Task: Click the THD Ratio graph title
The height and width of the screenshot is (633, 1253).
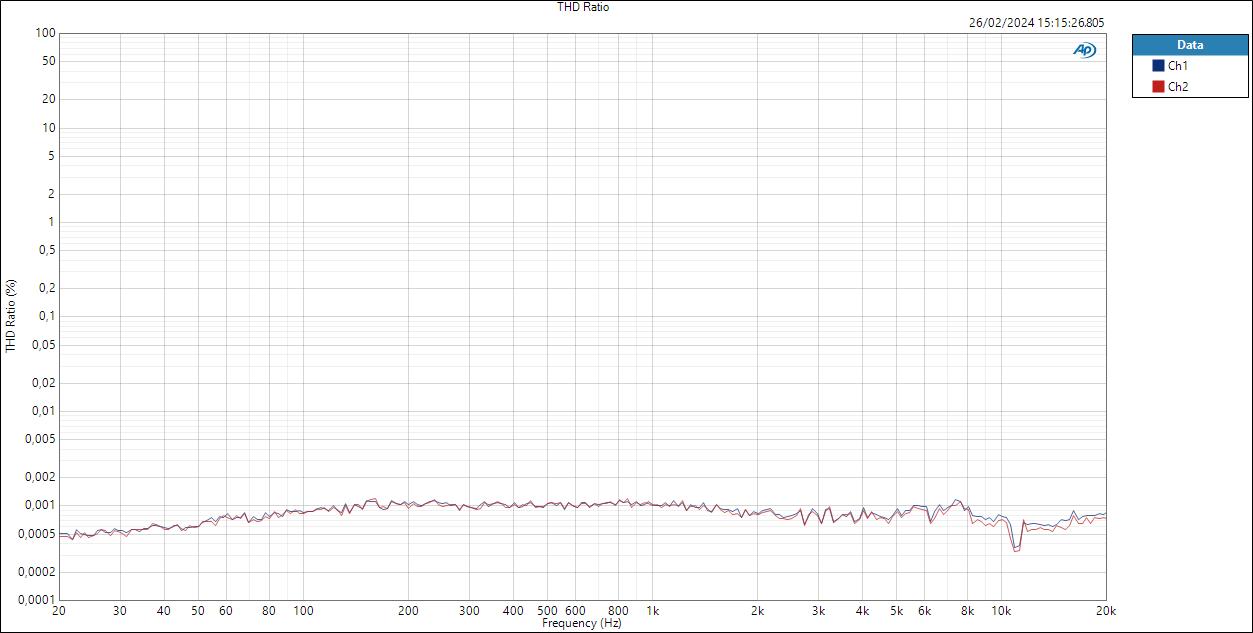Action: pyautogui.click(x=583, y=7)
